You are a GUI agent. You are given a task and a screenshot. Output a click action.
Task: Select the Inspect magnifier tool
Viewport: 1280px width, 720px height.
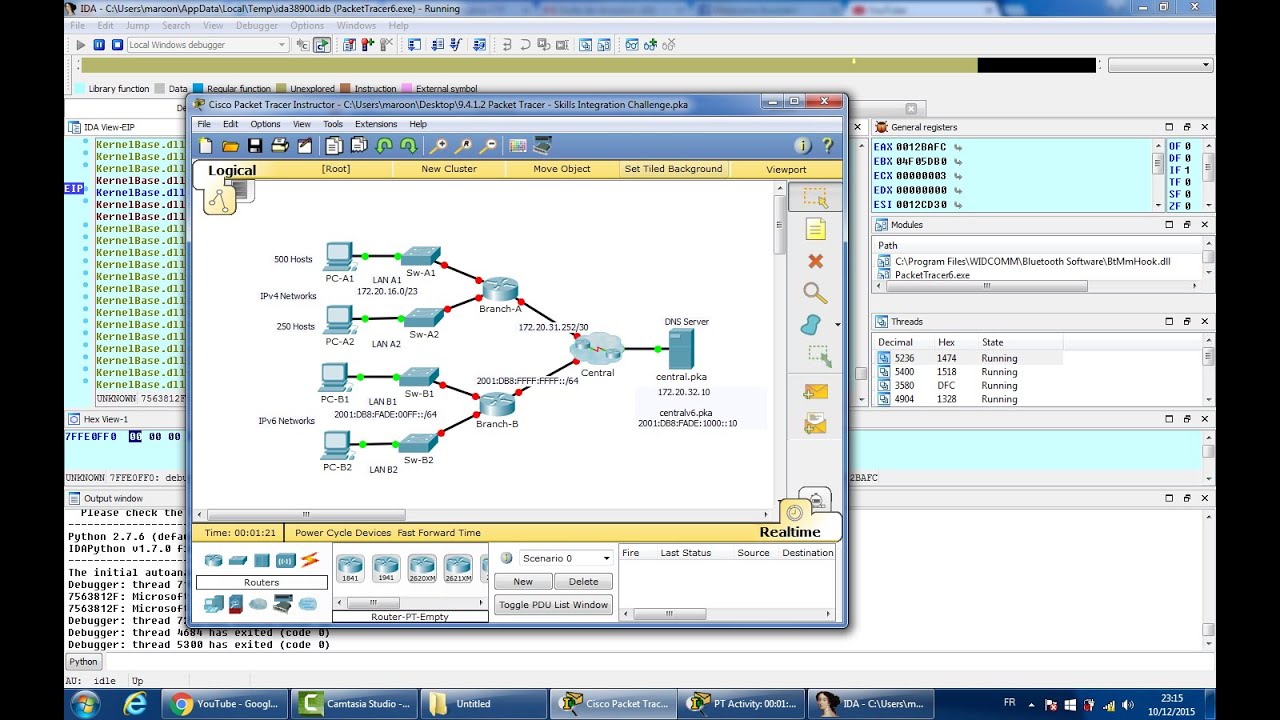click(815, 293)
